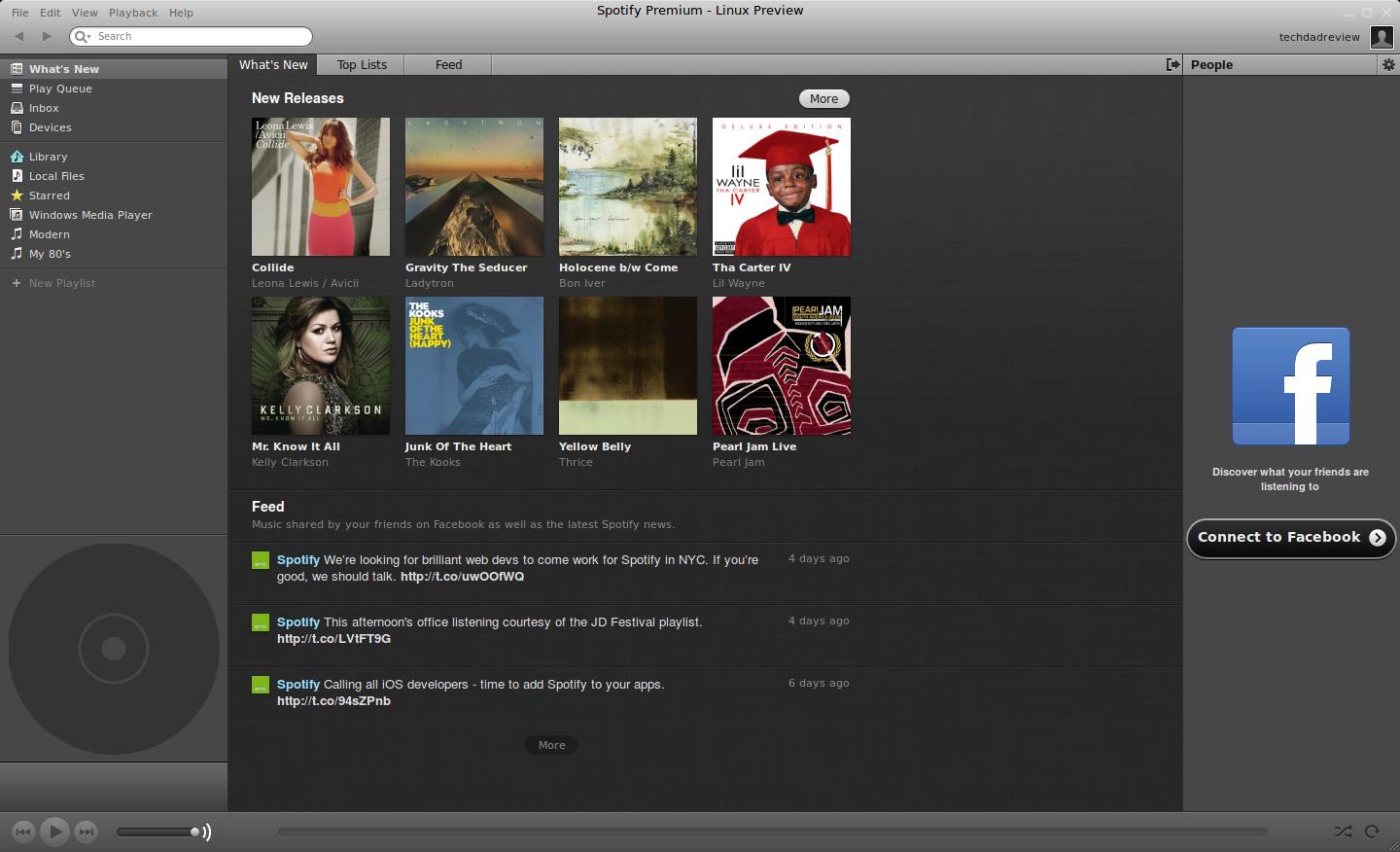The image size is (1400, 852).
Task: Open the Playback menu
Action: pyautogui.click(x=133, y=13)
